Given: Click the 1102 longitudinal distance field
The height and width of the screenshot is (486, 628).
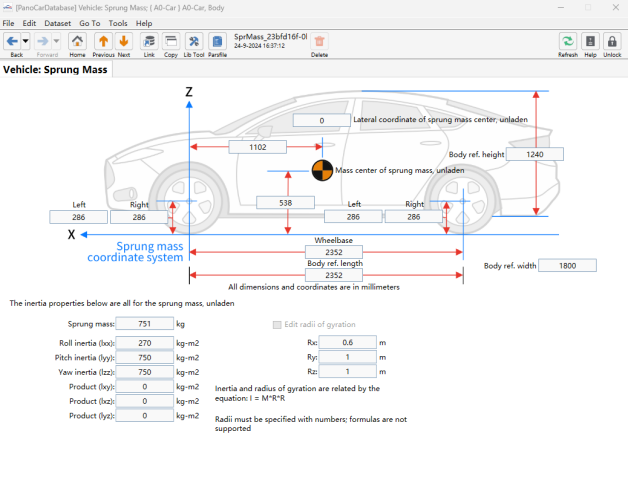Looking at the screenshot, I should [x=258, y=147].
